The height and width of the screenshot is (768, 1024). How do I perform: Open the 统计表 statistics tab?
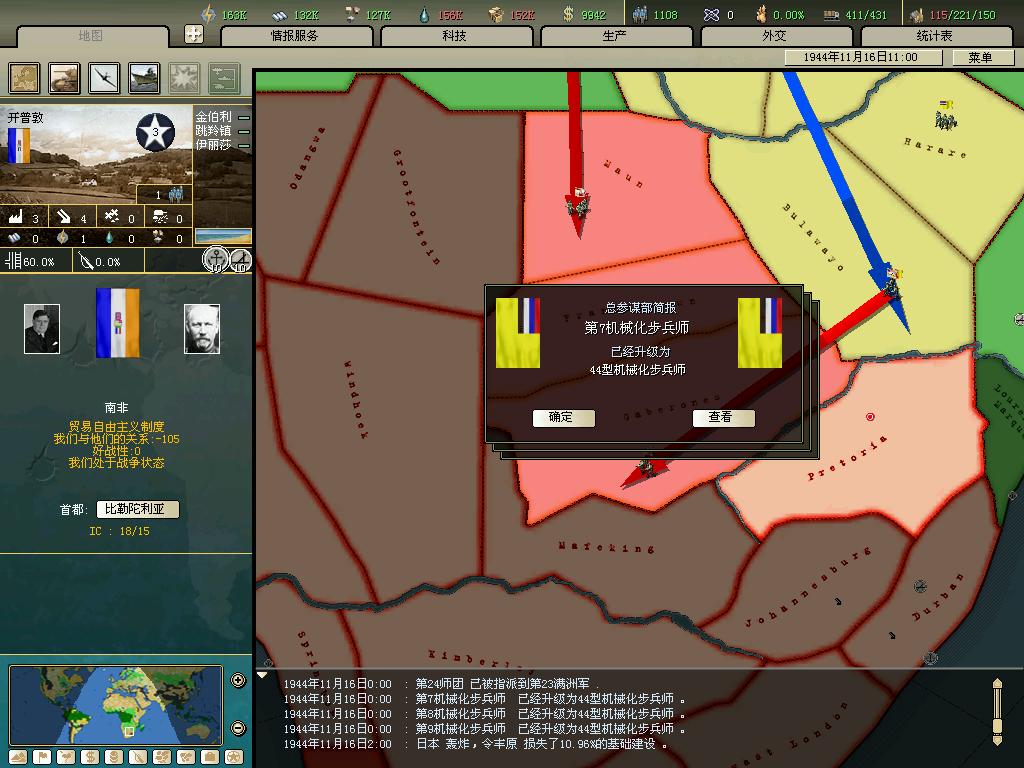point(935,36)
